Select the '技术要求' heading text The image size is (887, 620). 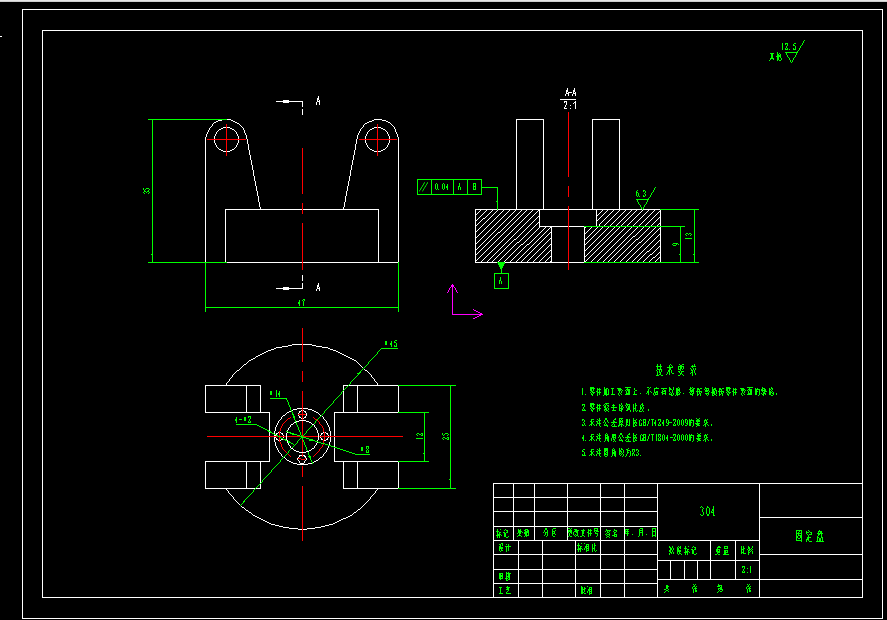(676, 371)
